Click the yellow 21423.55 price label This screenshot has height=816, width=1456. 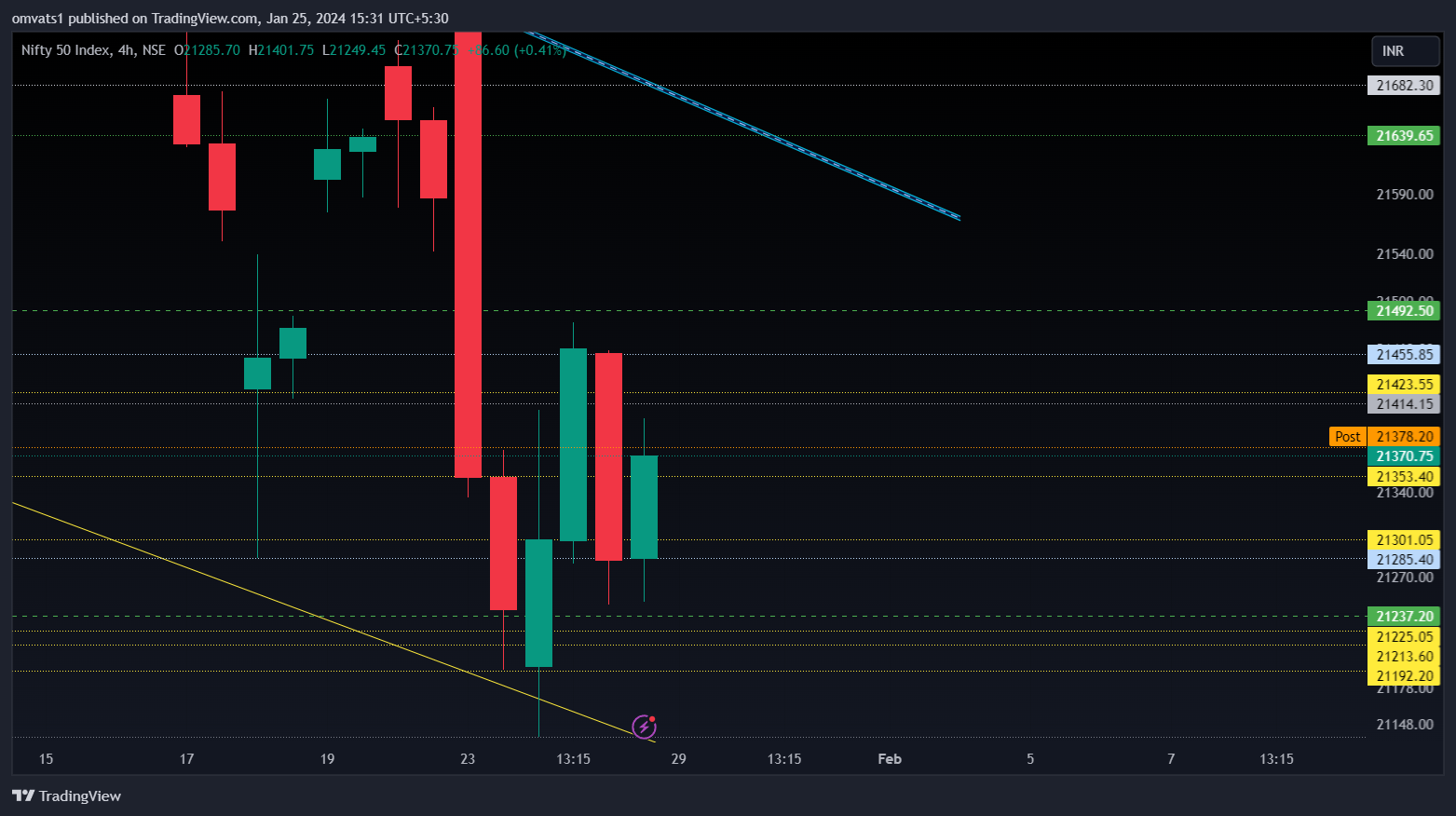tap(1404, 385)
